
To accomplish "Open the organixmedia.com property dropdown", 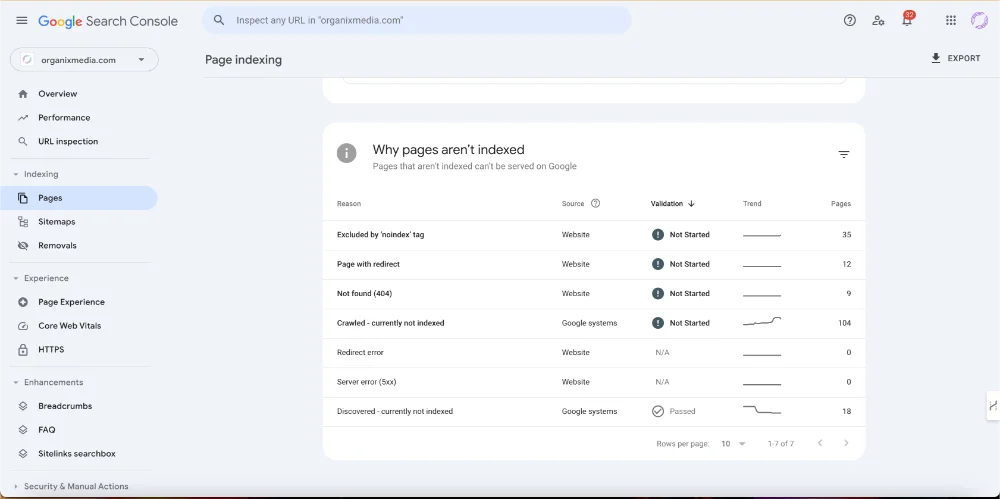I will point(84,60).
